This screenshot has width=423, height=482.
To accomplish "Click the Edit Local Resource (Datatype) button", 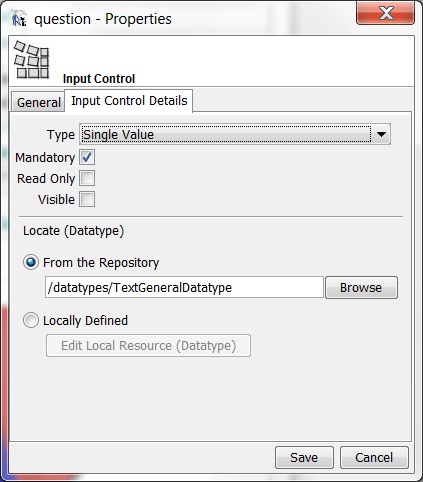I will (x=148, y=346).
